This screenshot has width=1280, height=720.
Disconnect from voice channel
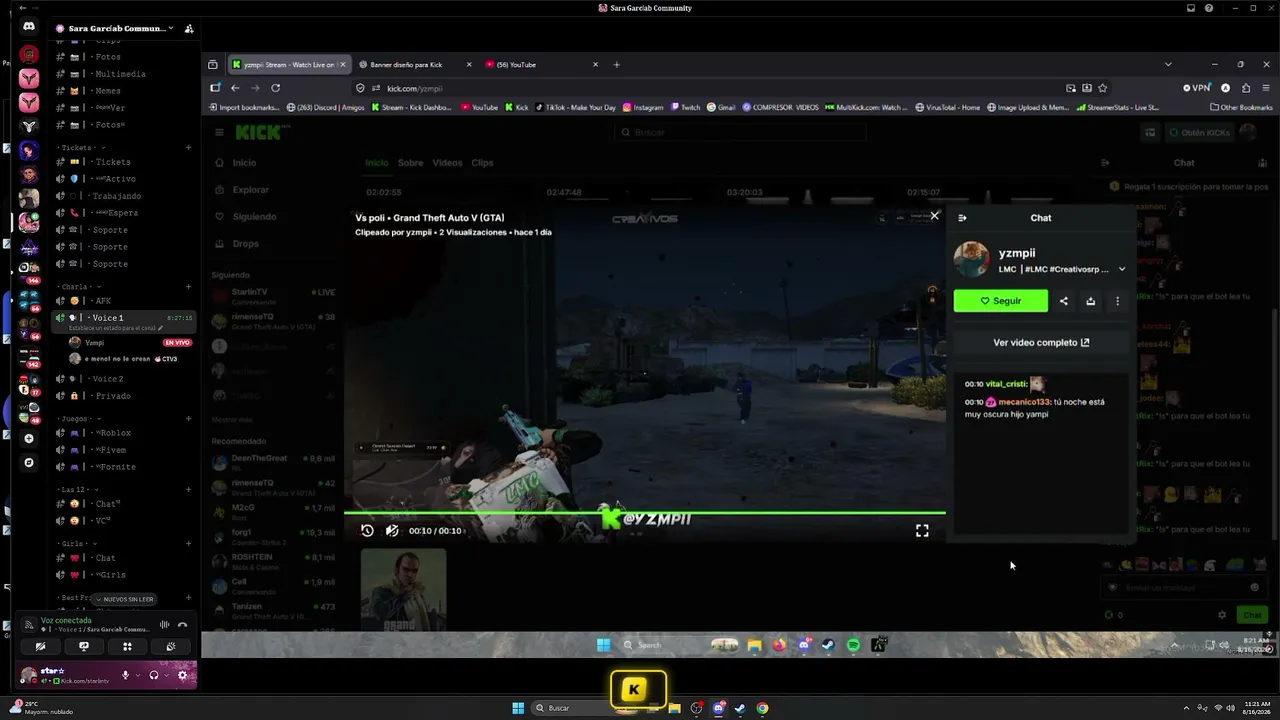pos(182,625)
